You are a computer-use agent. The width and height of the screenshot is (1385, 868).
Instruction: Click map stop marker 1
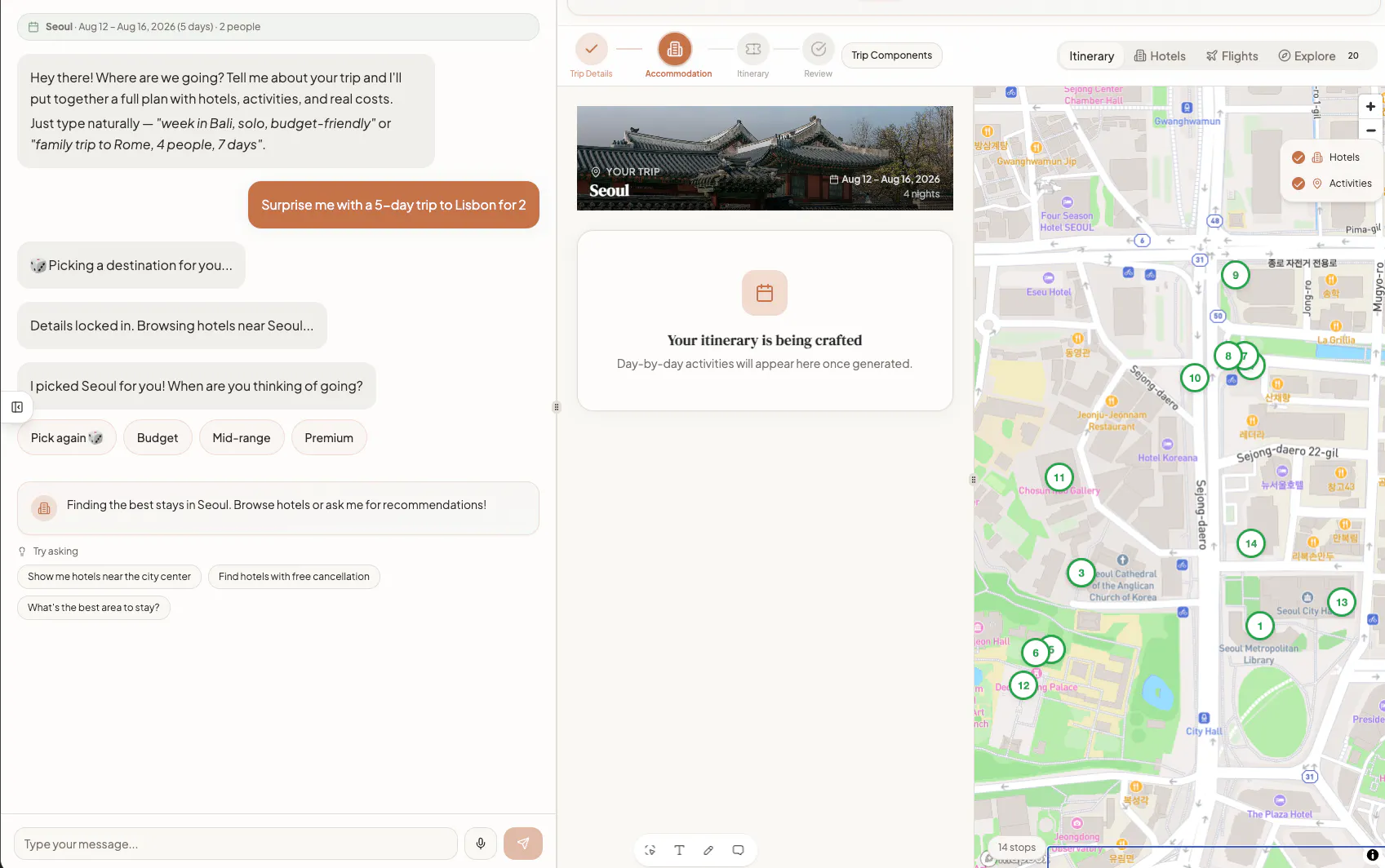pos(1260,626)
